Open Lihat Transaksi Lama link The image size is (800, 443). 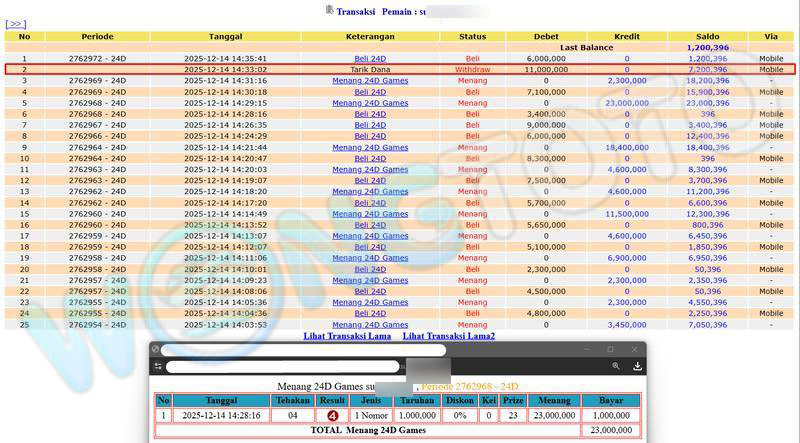[x=347, y=336]
